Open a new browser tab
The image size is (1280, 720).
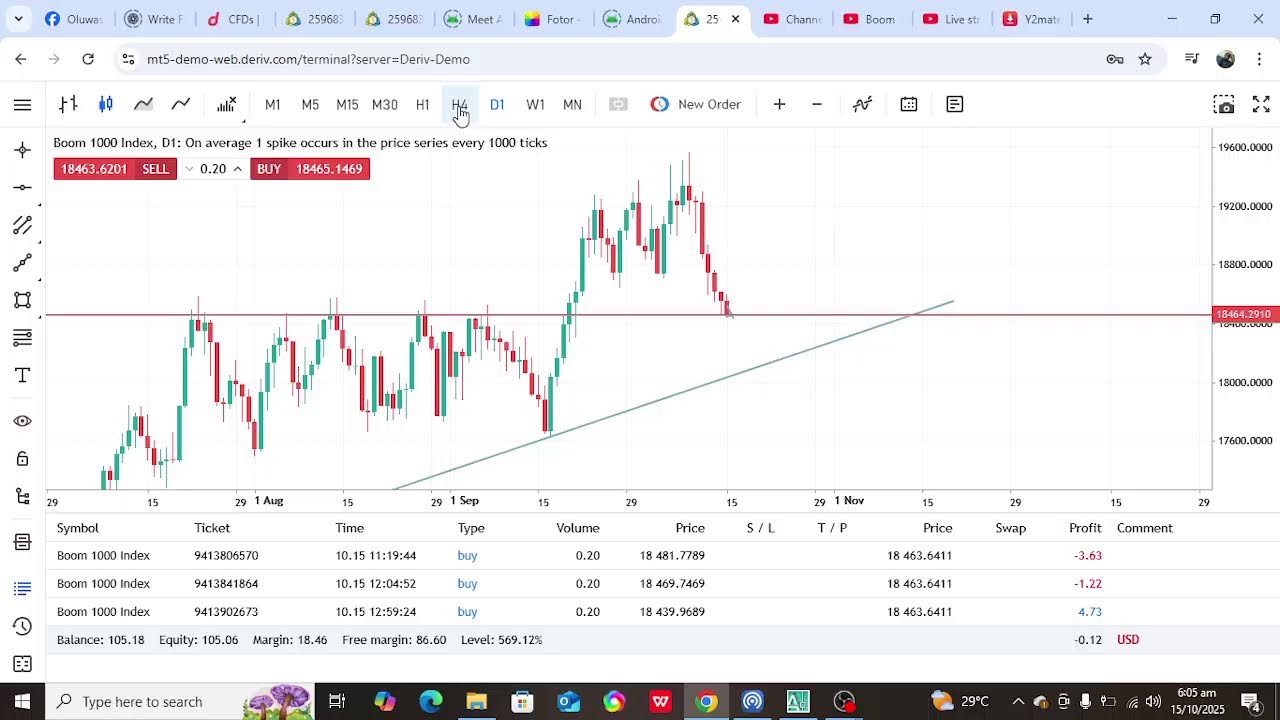(x=1087, y=19)
